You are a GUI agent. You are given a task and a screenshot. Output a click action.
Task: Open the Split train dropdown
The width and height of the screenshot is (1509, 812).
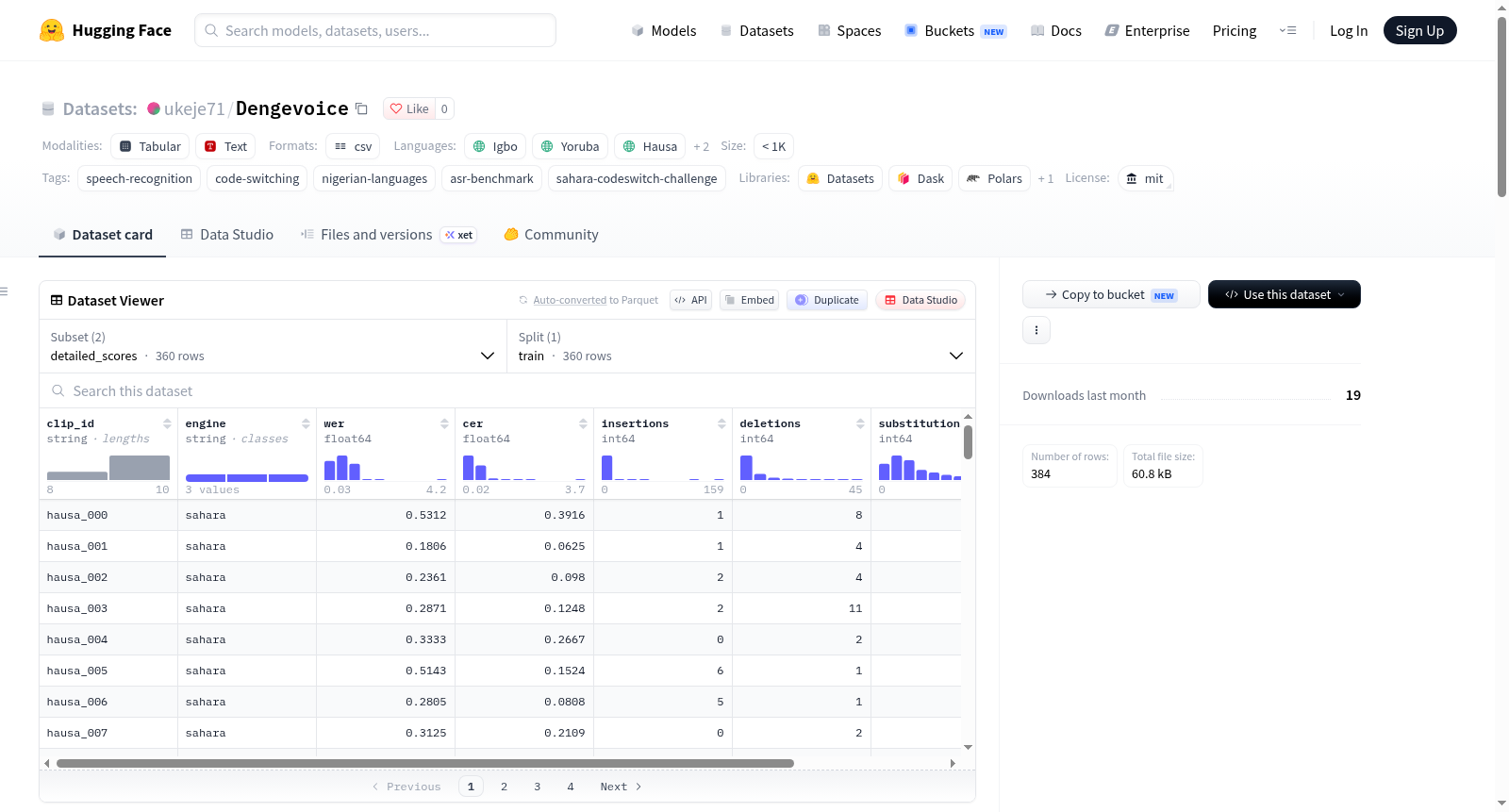point(740,346)
